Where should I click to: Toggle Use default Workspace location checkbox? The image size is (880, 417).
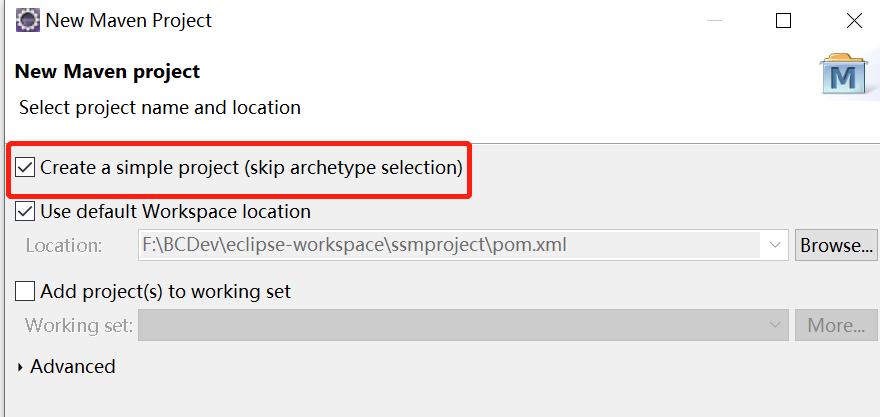pyautogui.click(x=26, y=212)
